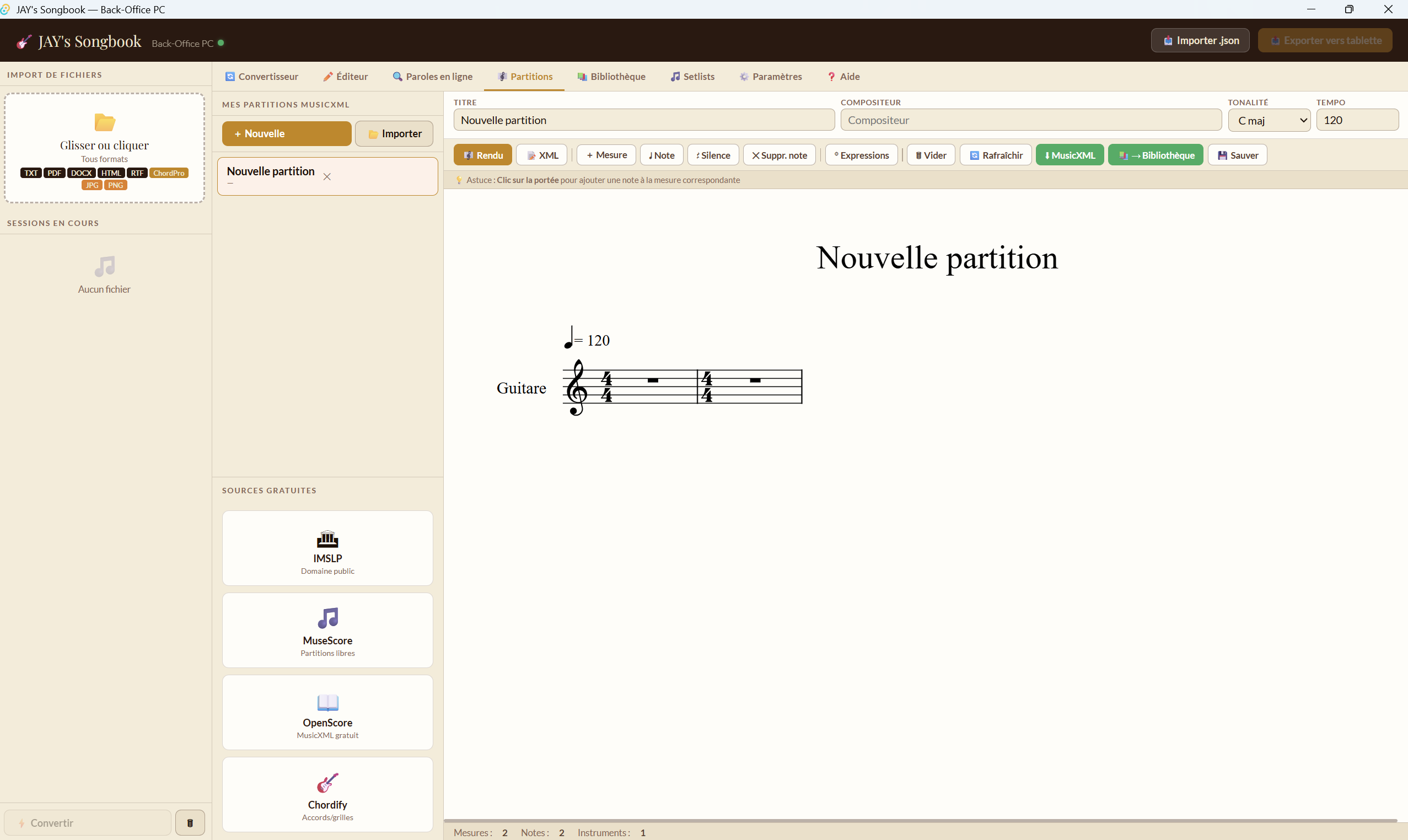
Task: Insert a rest with Silence
Action: click(x=713, y=155)
